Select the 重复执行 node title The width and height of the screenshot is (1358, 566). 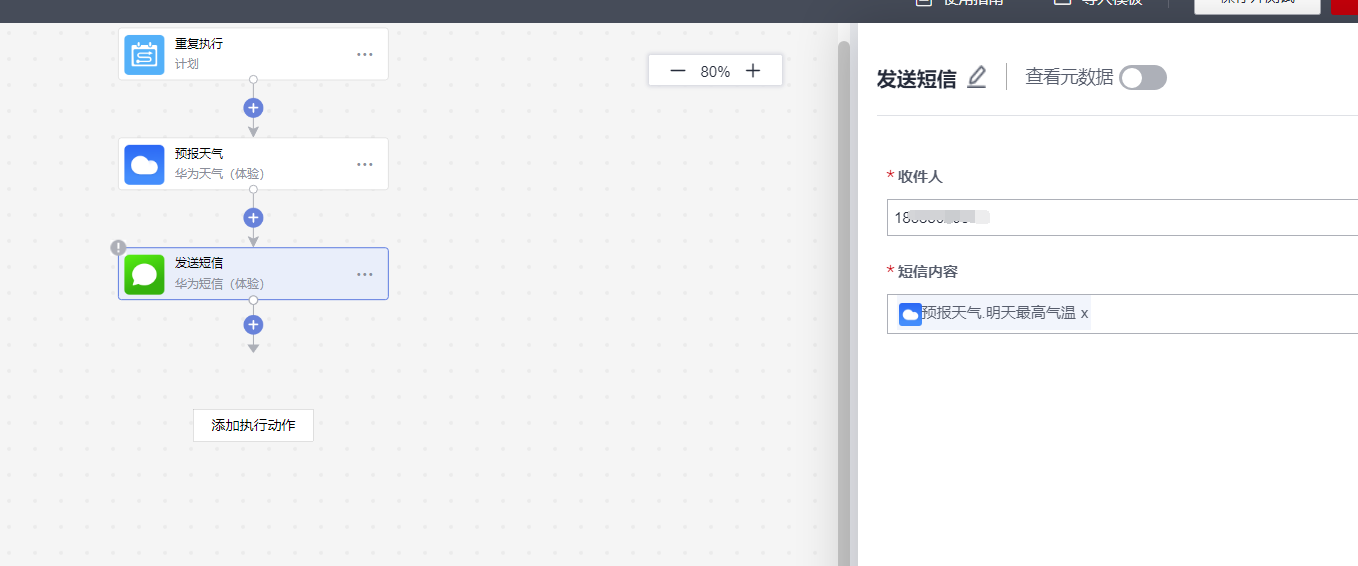199,45
